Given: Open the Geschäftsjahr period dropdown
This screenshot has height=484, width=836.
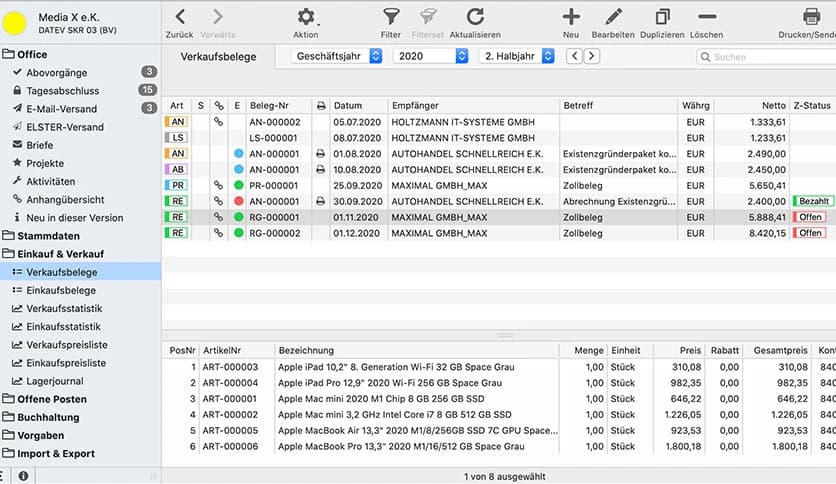Looking at the screenshot, I should point(336,56).
